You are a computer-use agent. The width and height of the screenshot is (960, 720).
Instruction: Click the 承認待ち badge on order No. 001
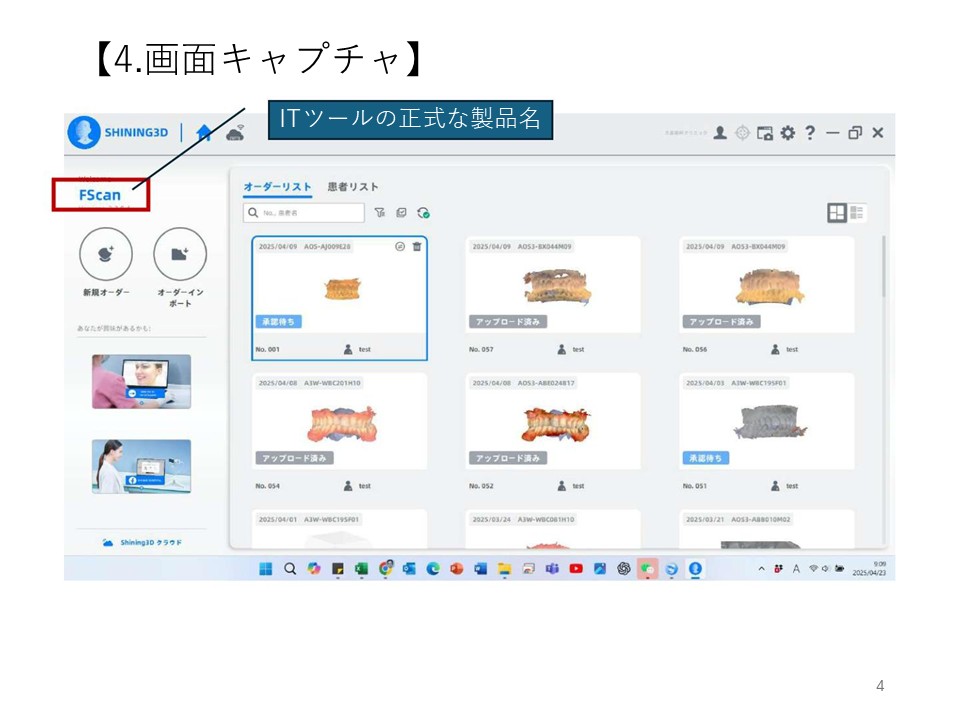coord(278,322)
